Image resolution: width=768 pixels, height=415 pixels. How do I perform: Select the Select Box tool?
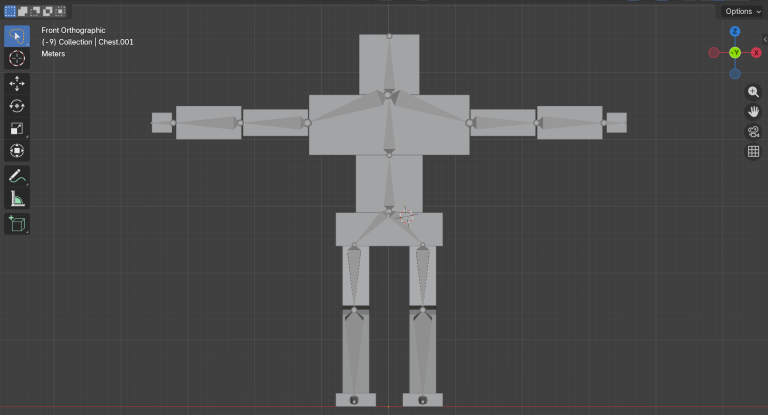[x=17, y=37]
